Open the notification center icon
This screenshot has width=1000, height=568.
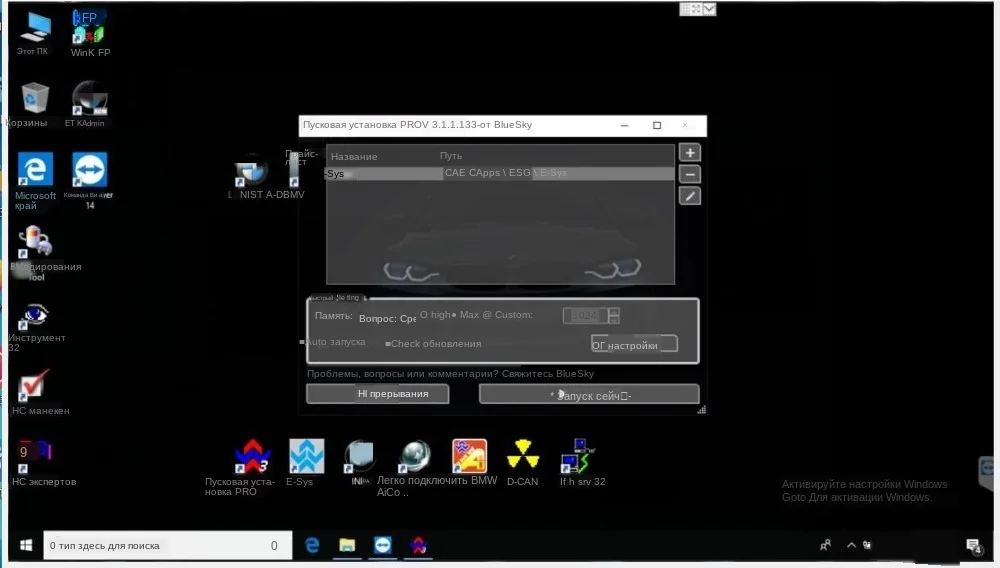point(973,546)
